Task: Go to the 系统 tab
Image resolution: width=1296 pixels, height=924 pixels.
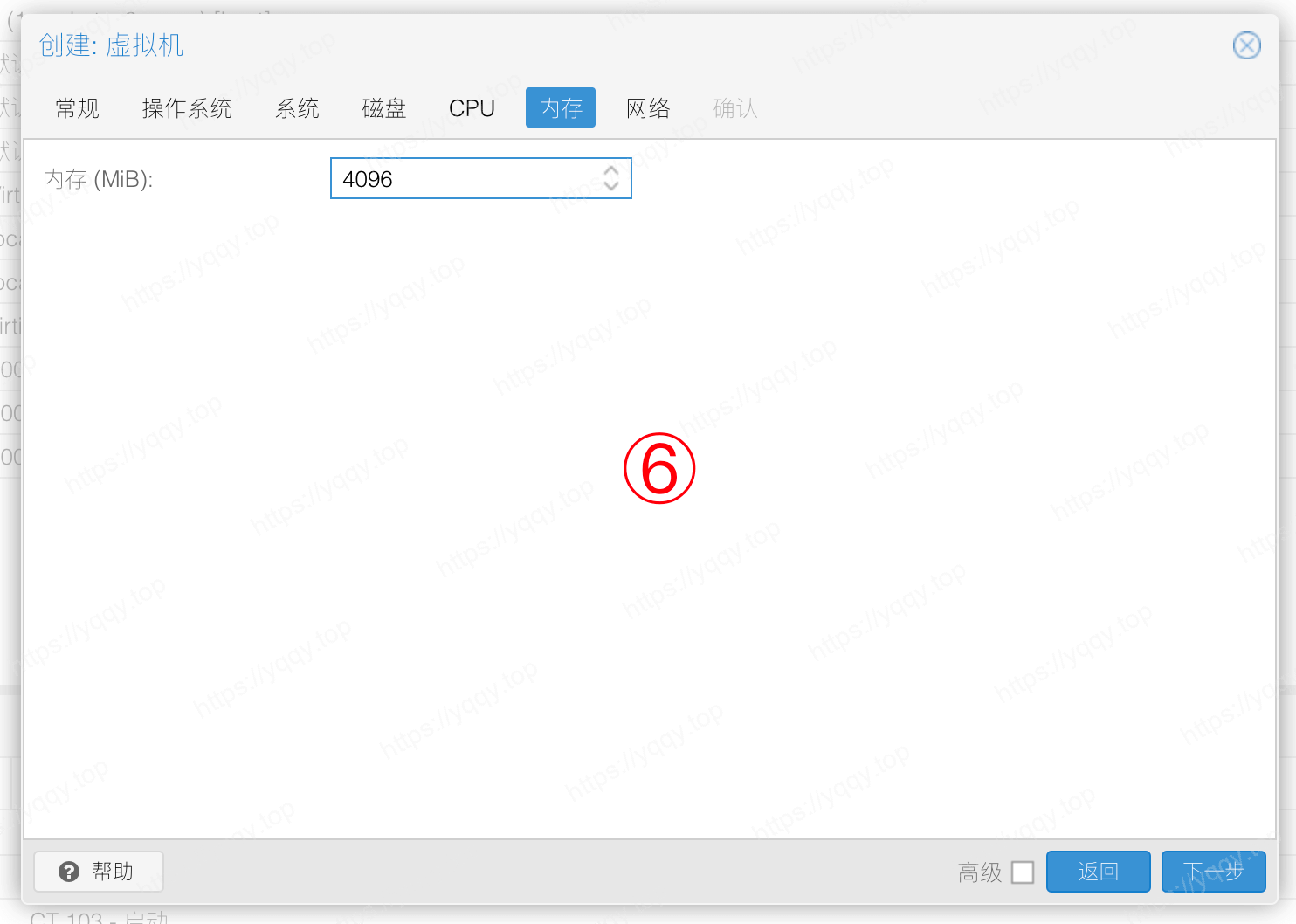Action: pyautogui.click(x=297, y=108)
